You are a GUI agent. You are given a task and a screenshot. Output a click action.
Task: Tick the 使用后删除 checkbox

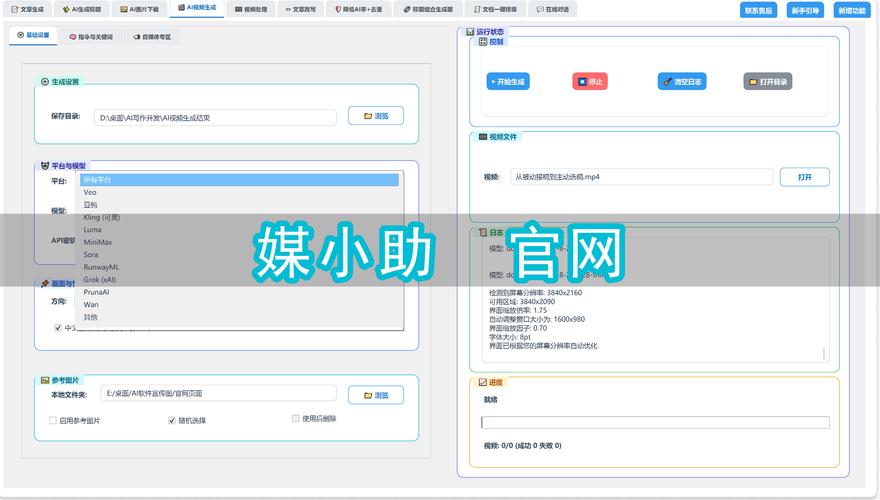click(295, 419)
